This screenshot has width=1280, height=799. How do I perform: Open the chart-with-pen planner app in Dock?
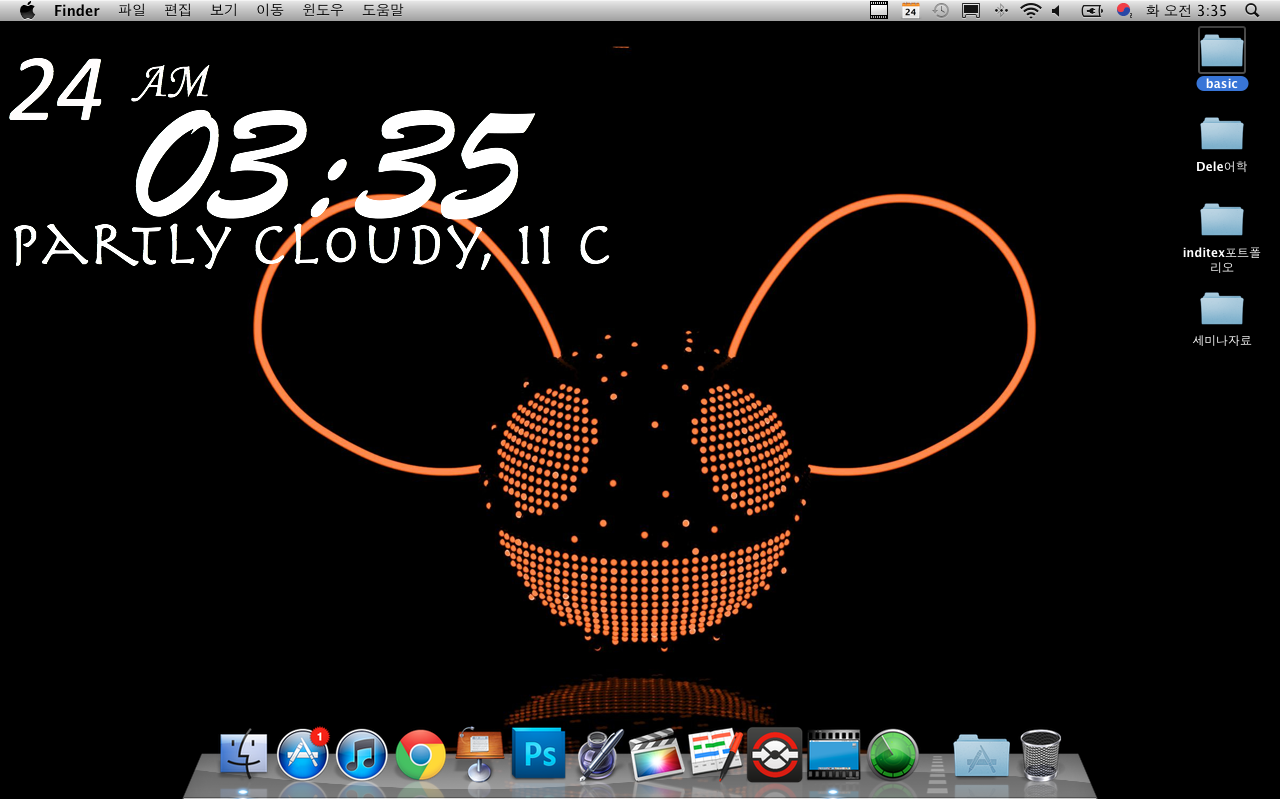pyautogui.click(x=716, y=755)
